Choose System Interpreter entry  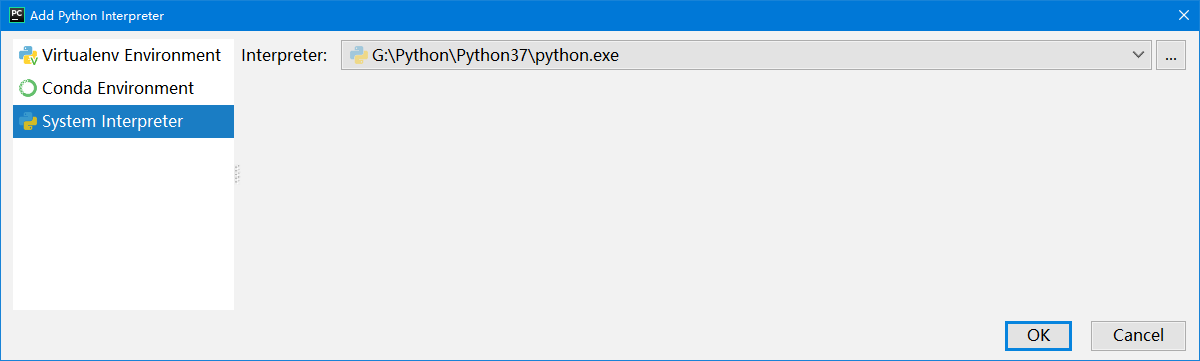pyautogui.click(x=123, y=121)
